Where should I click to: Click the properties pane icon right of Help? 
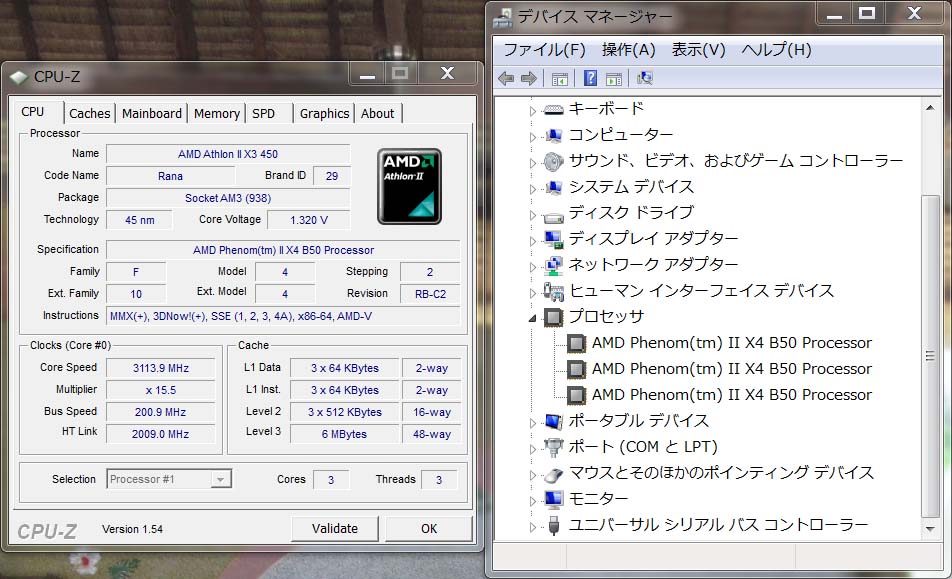tap(614, 78)
